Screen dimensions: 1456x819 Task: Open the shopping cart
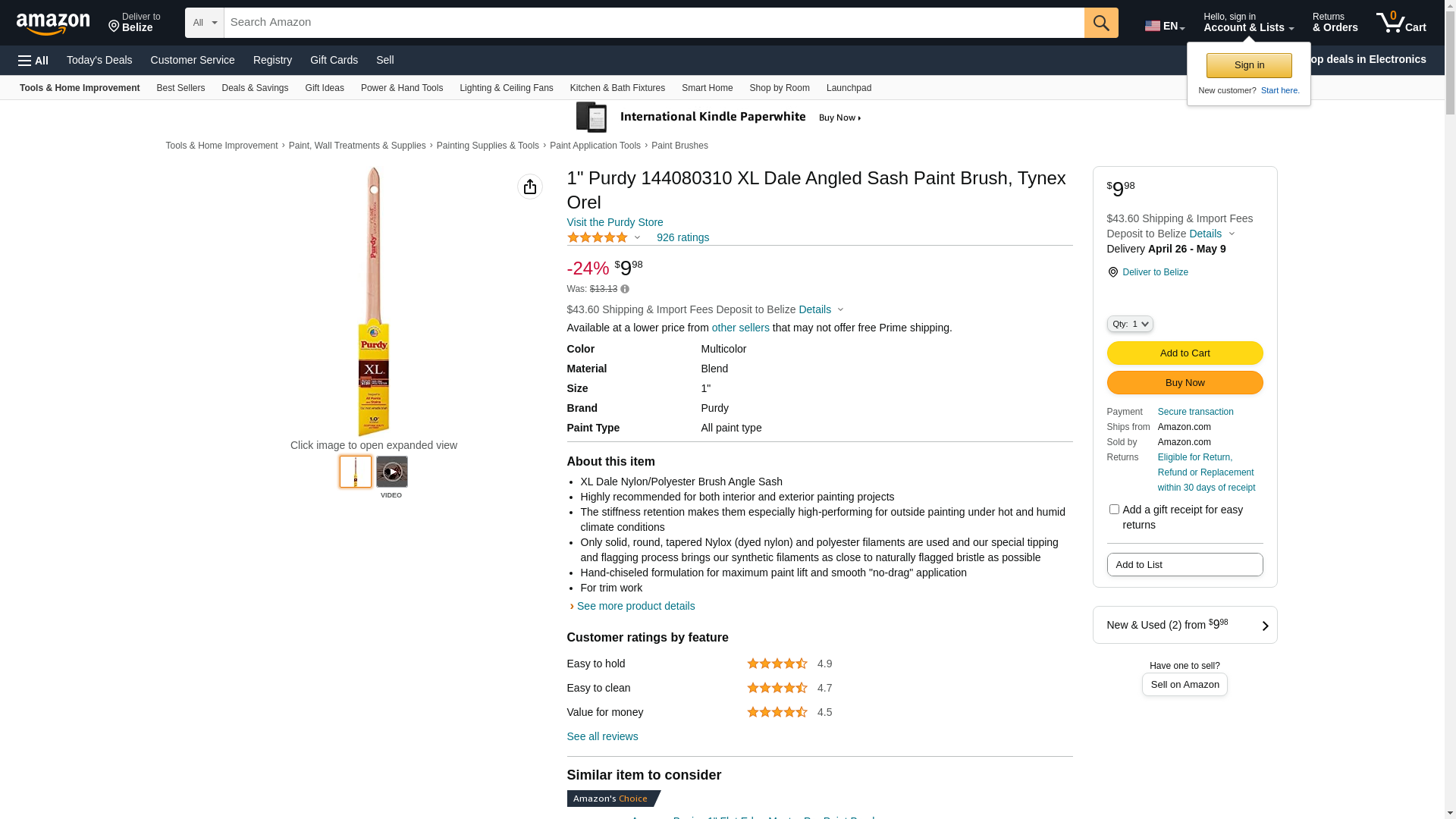[x=1401, y=23]
